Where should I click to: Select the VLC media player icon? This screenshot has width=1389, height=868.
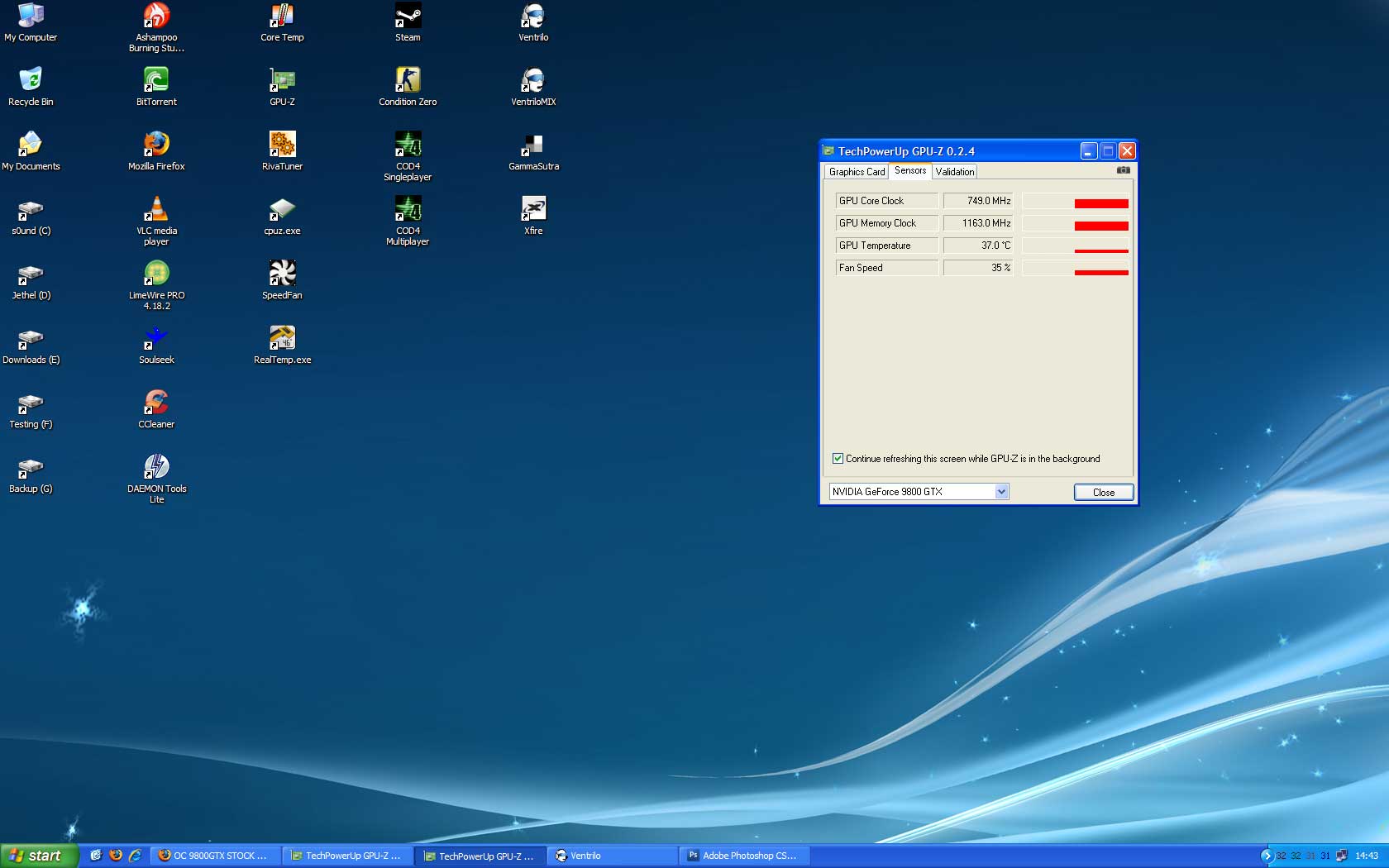[x=156, y=221]
